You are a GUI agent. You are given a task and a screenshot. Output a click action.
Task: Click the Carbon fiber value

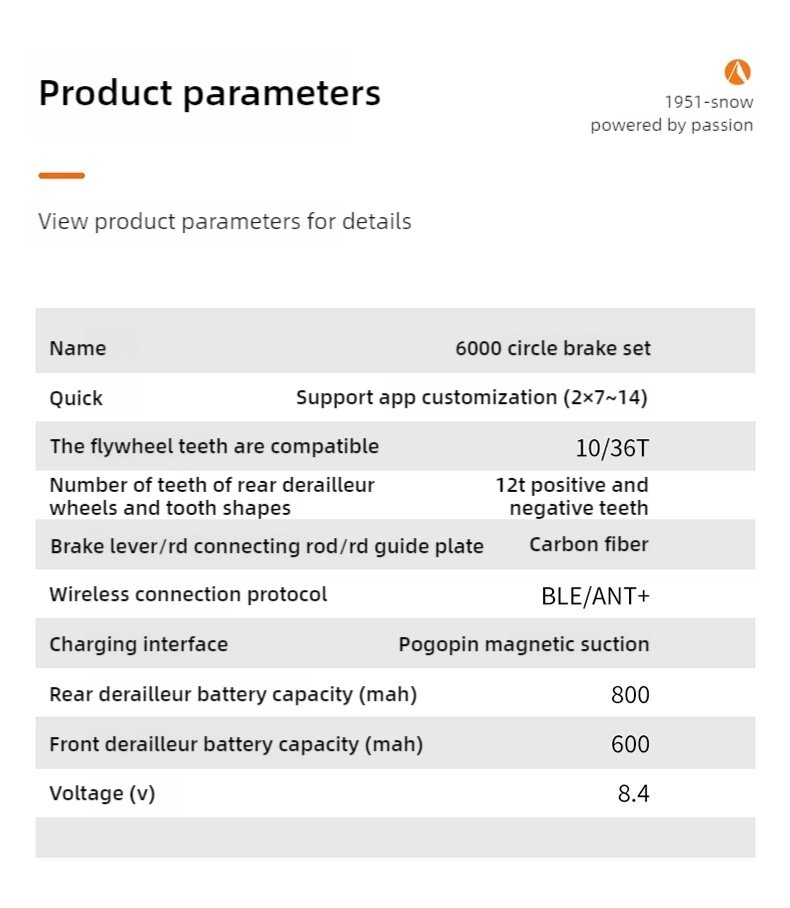[588, 545]
